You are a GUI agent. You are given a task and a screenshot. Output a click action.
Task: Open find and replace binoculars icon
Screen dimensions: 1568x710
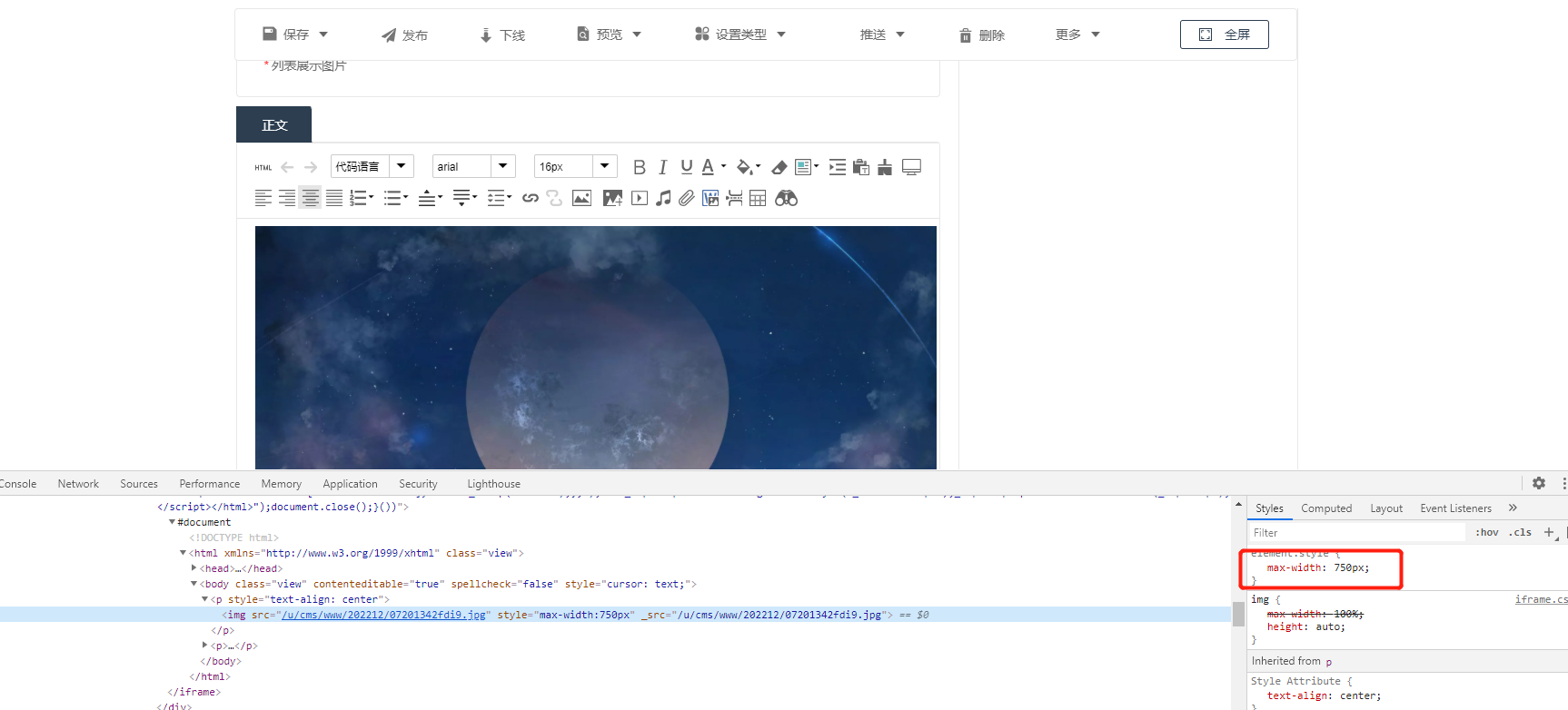(x=786, y=198)
